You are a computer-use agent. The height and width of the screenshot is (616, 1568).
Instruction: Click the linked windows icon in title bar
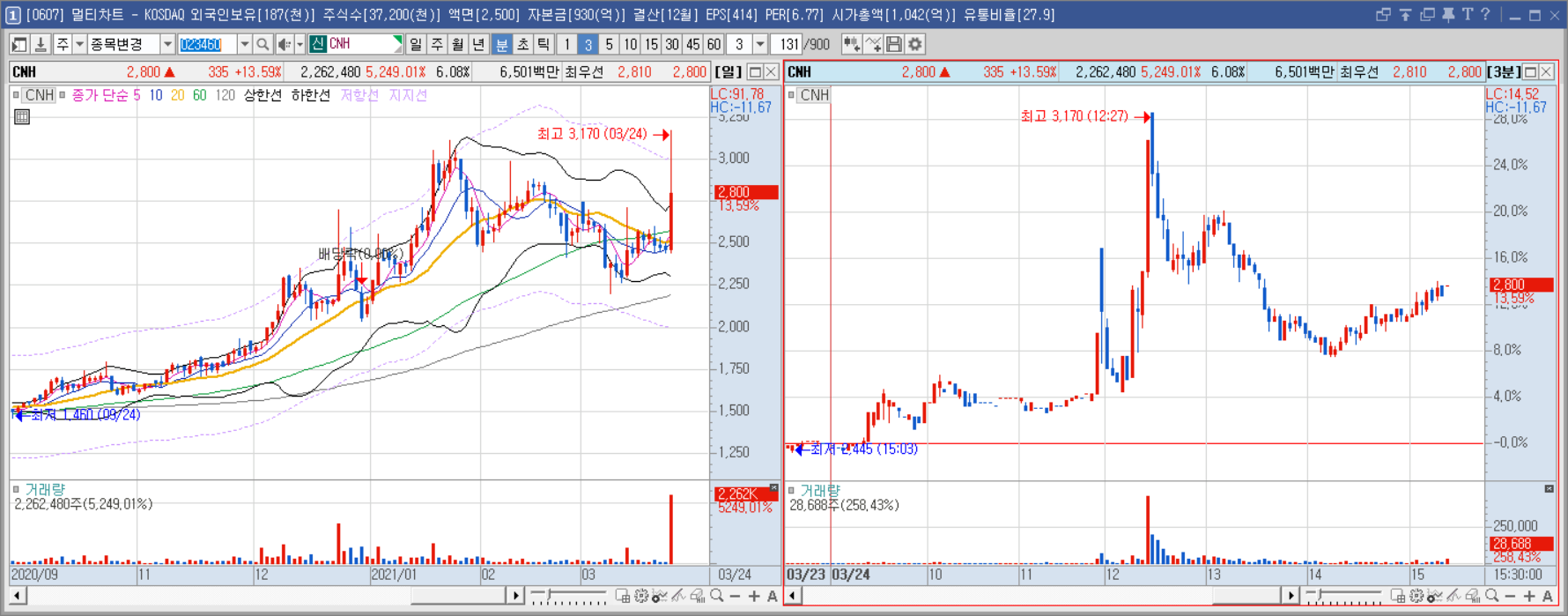(1383, 14)
